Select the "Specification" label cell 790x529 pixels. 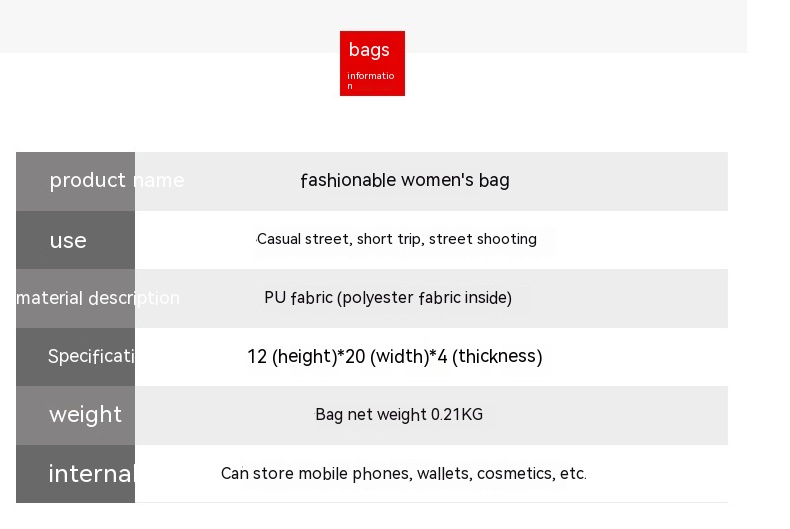click(x=76, y=357)
